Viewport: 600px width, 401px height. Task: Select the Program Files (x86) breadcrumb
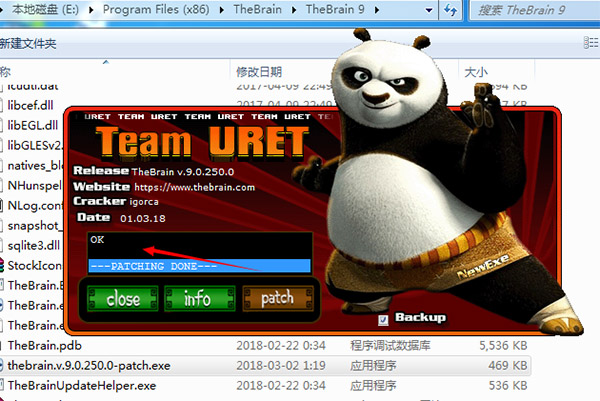(x=156, y=9)
